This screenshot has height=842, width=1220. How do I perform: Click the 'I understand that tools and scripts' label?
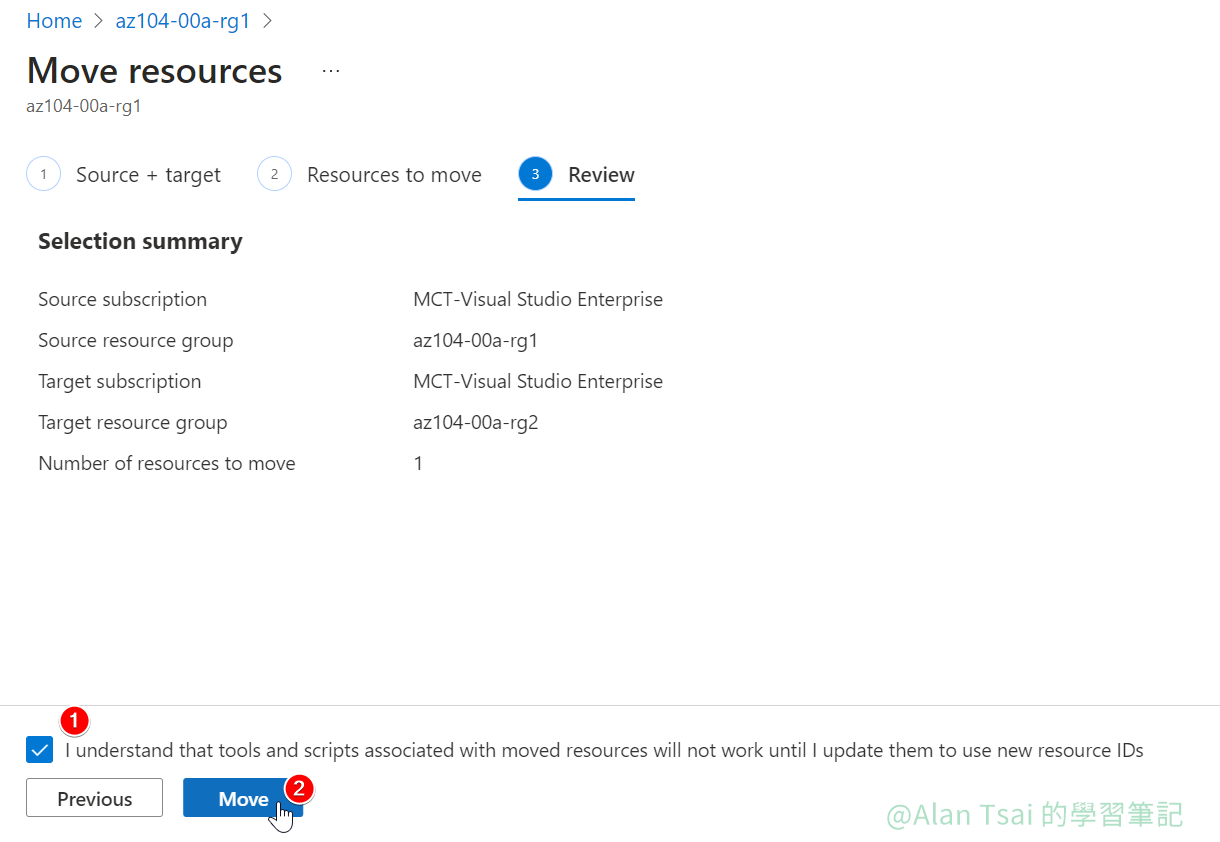coord(604,750)
